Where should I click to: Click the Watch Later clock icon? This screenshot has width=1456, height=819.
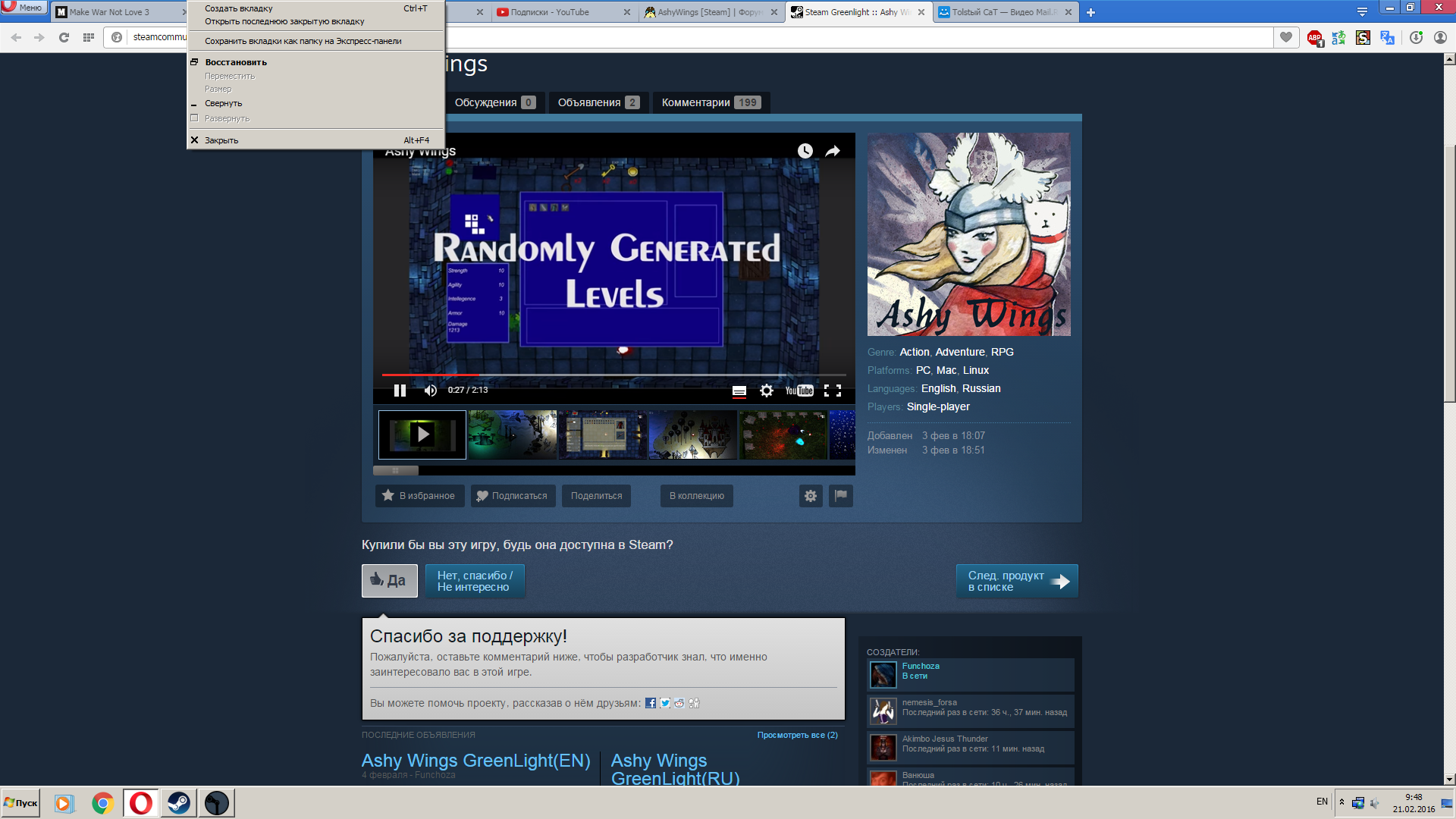click(x=805, y=151)
